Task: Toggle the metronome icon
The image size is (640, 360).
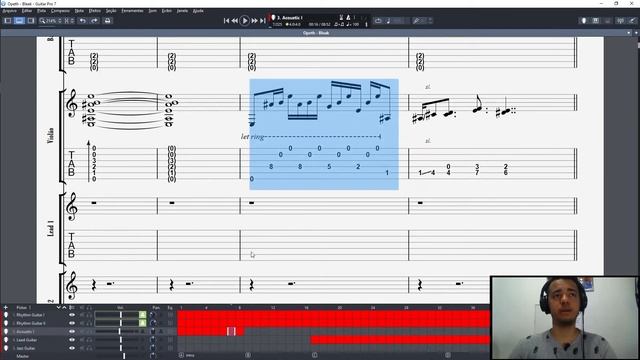Action: pyautogui.click(x=348, y=18)
